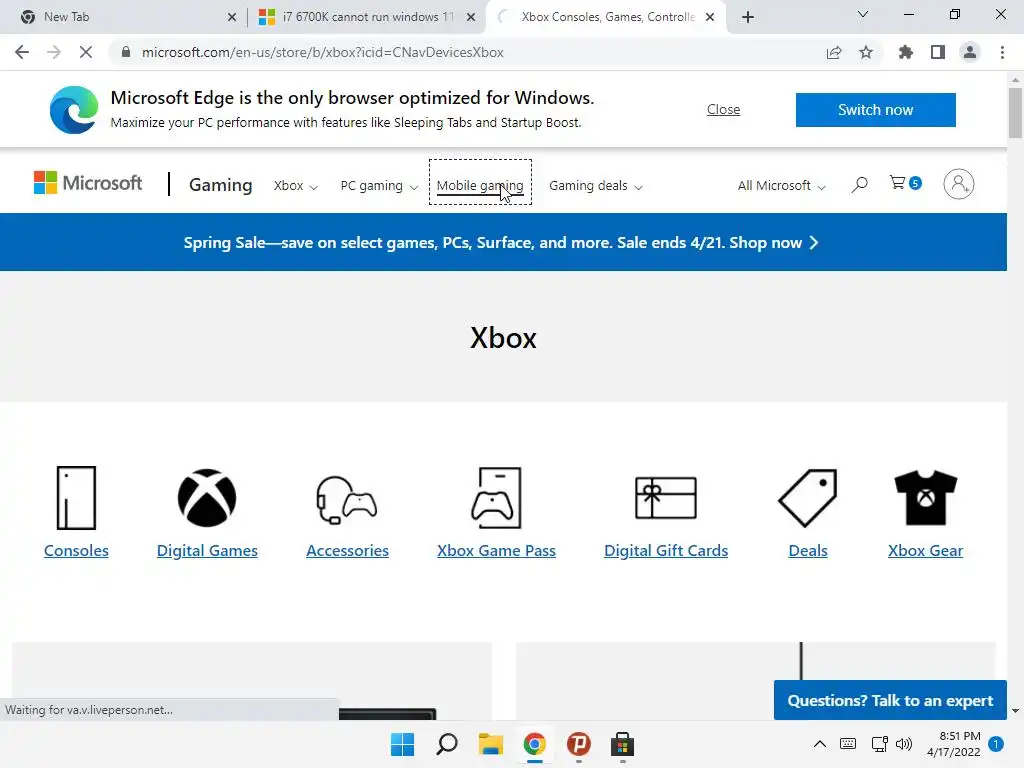1024x768 pixels.
Task: Click the sign-in account avatar icon
Action: click(x=959, y=184)
